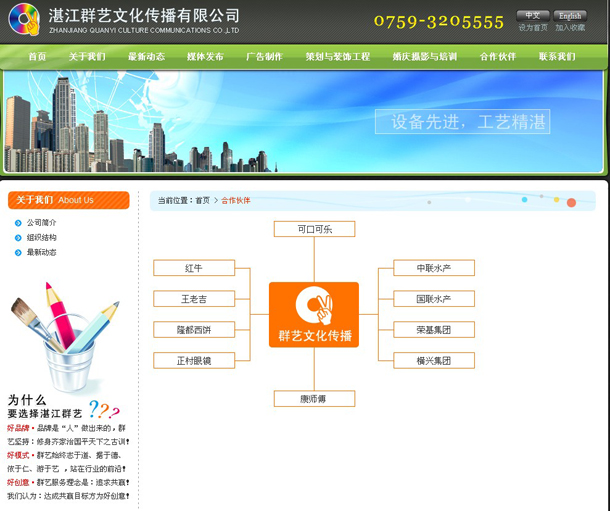Viewport: 610px width, 511px height.
Task: Click the bullet icon beside 最新动态
Action: coord(18,252)
